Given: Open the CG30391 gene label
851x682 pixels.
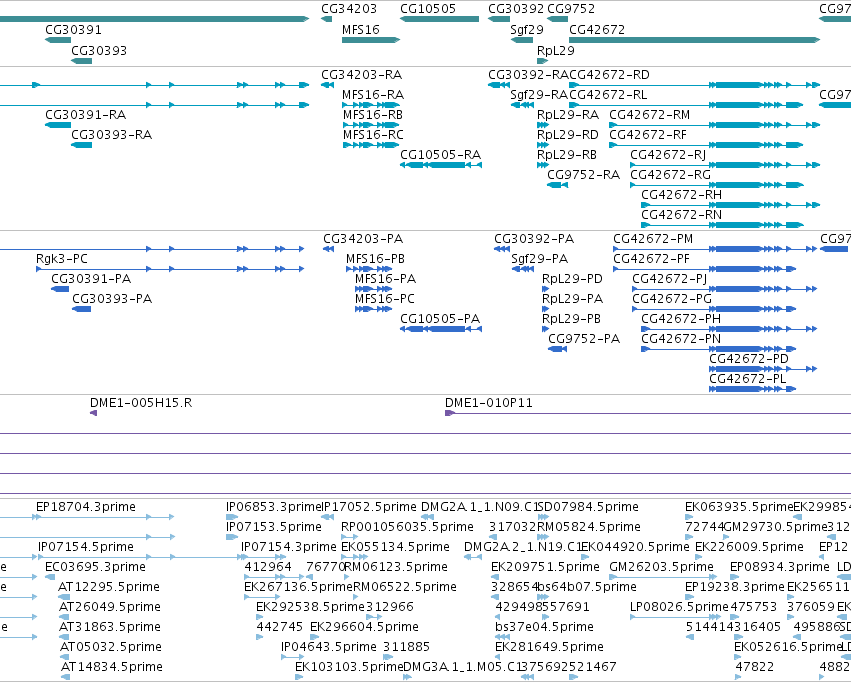Looking at the screenshot, I should [x=73, y=29].
